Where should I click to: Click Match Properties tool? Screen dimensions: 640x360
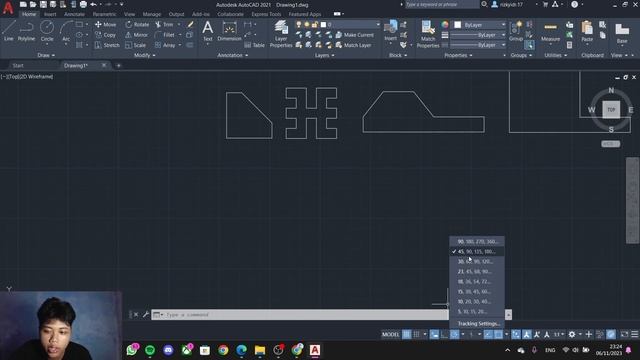click(x=428, y=34)
